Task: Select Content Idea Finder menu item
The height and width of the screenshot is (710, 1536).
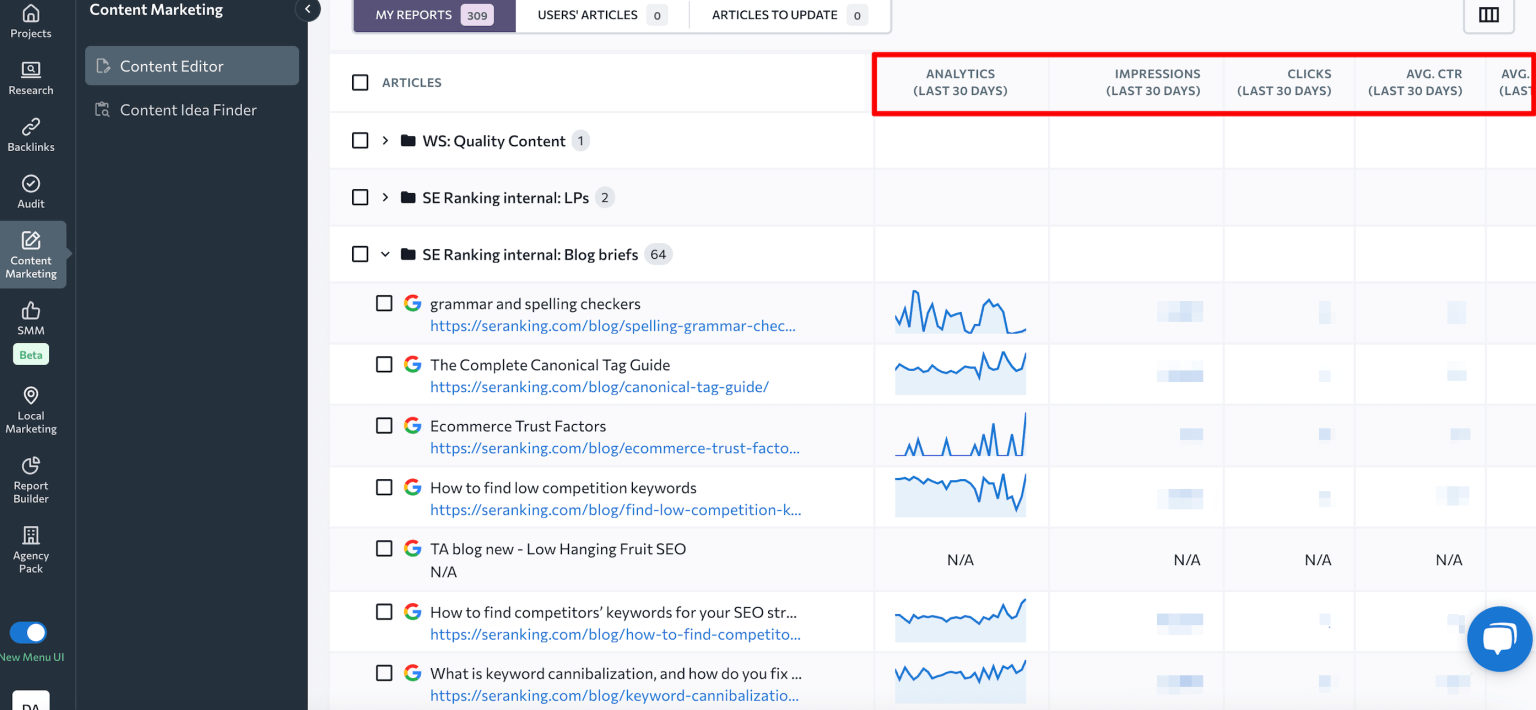Action: 188,110
